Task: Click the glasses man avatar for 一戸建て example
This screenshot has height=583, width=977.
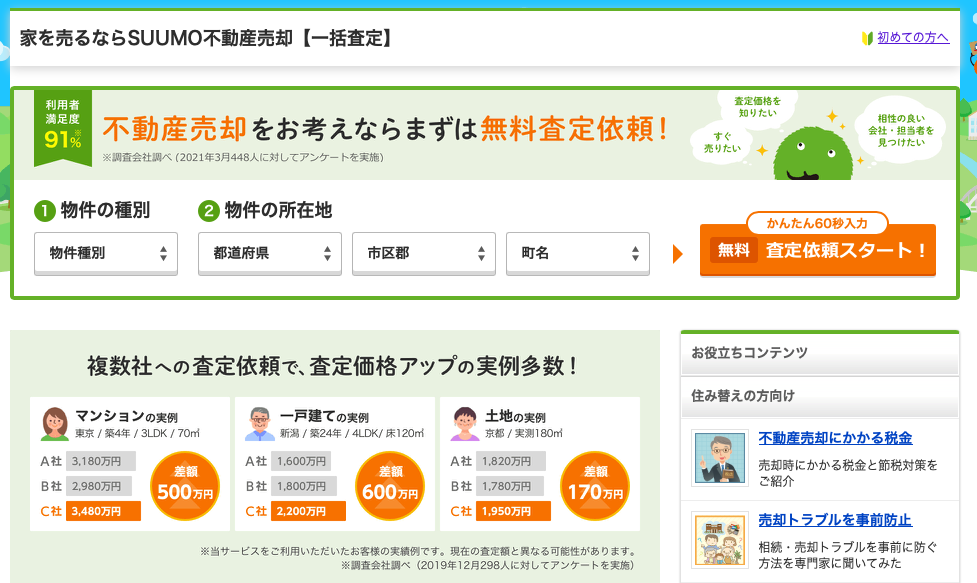Action: tap(260, 424)
